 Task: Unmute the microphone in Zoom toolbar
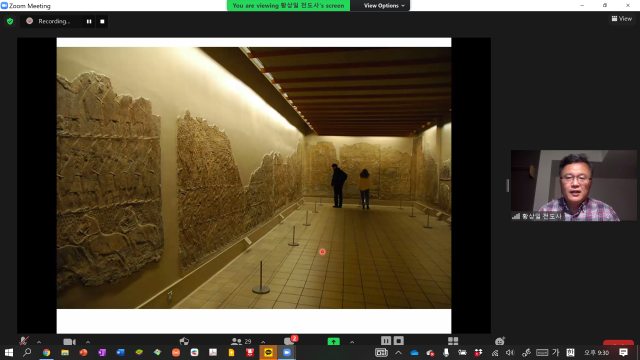(x=24, y=341)
